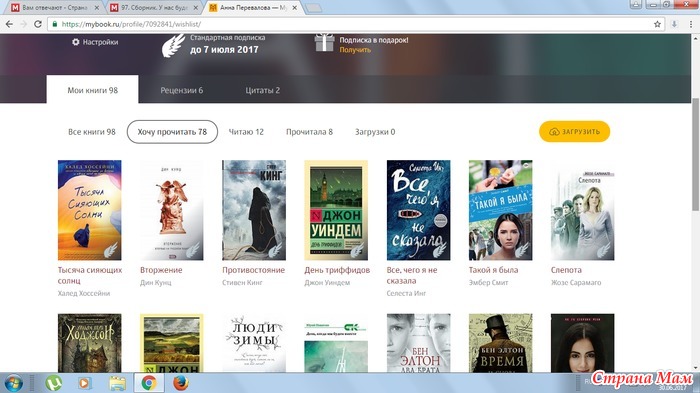Open 'Тысяча сияющих солнц' book cover
The image size is (700, 393).
pyautogui.click(x=89, y=210)
